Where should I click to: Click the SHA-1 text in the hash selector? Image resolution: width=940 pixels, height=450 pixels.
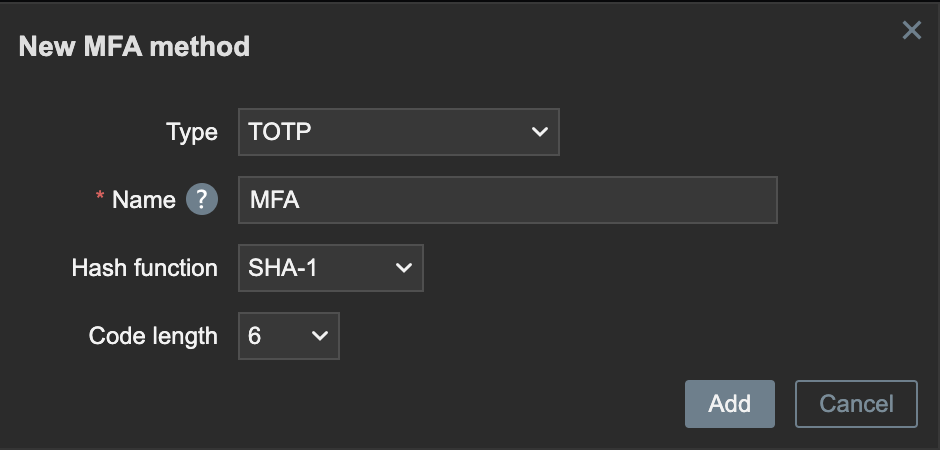click(282, 268)
